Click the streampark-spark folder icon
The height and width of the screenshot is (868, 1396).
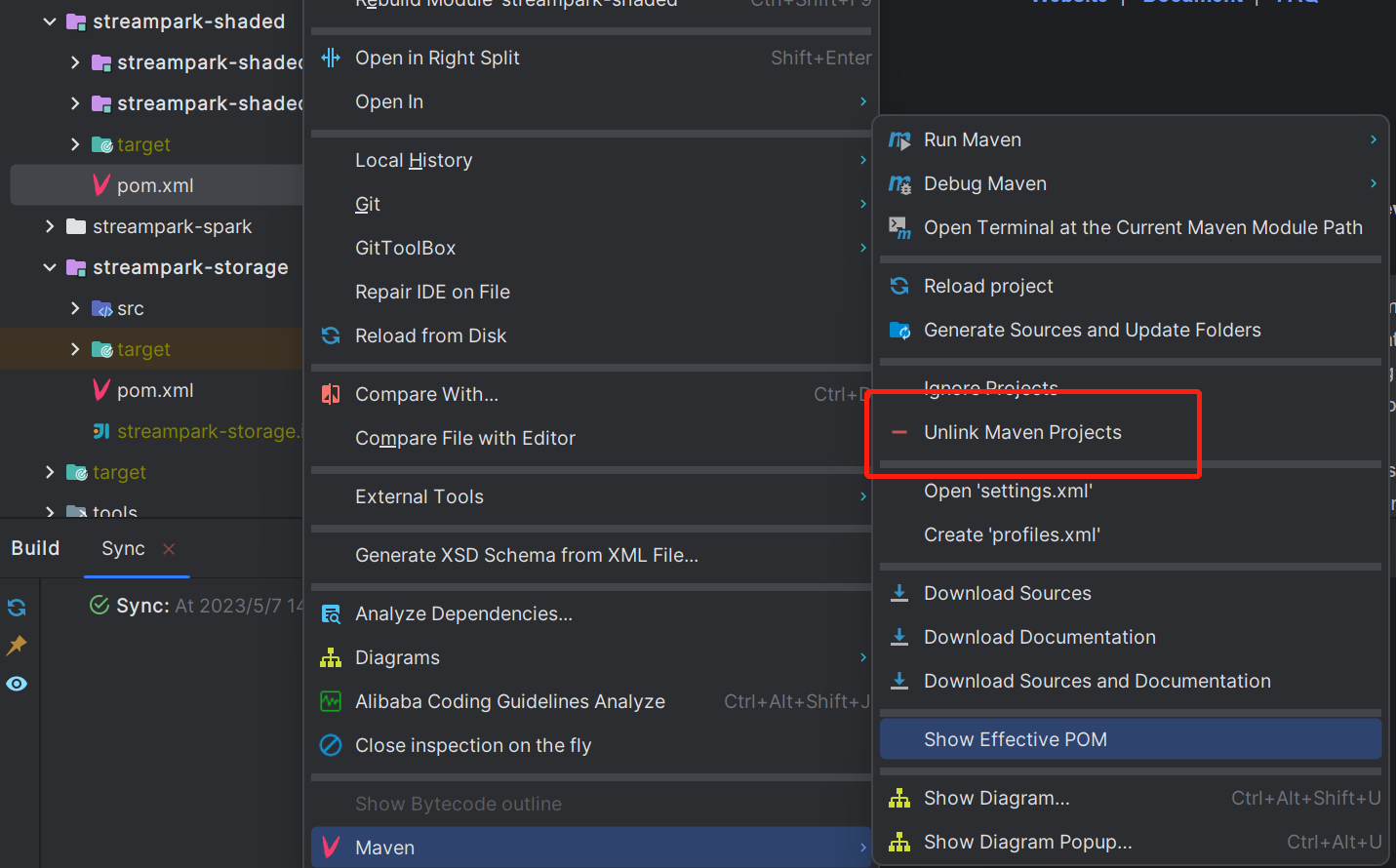[76, 226]
